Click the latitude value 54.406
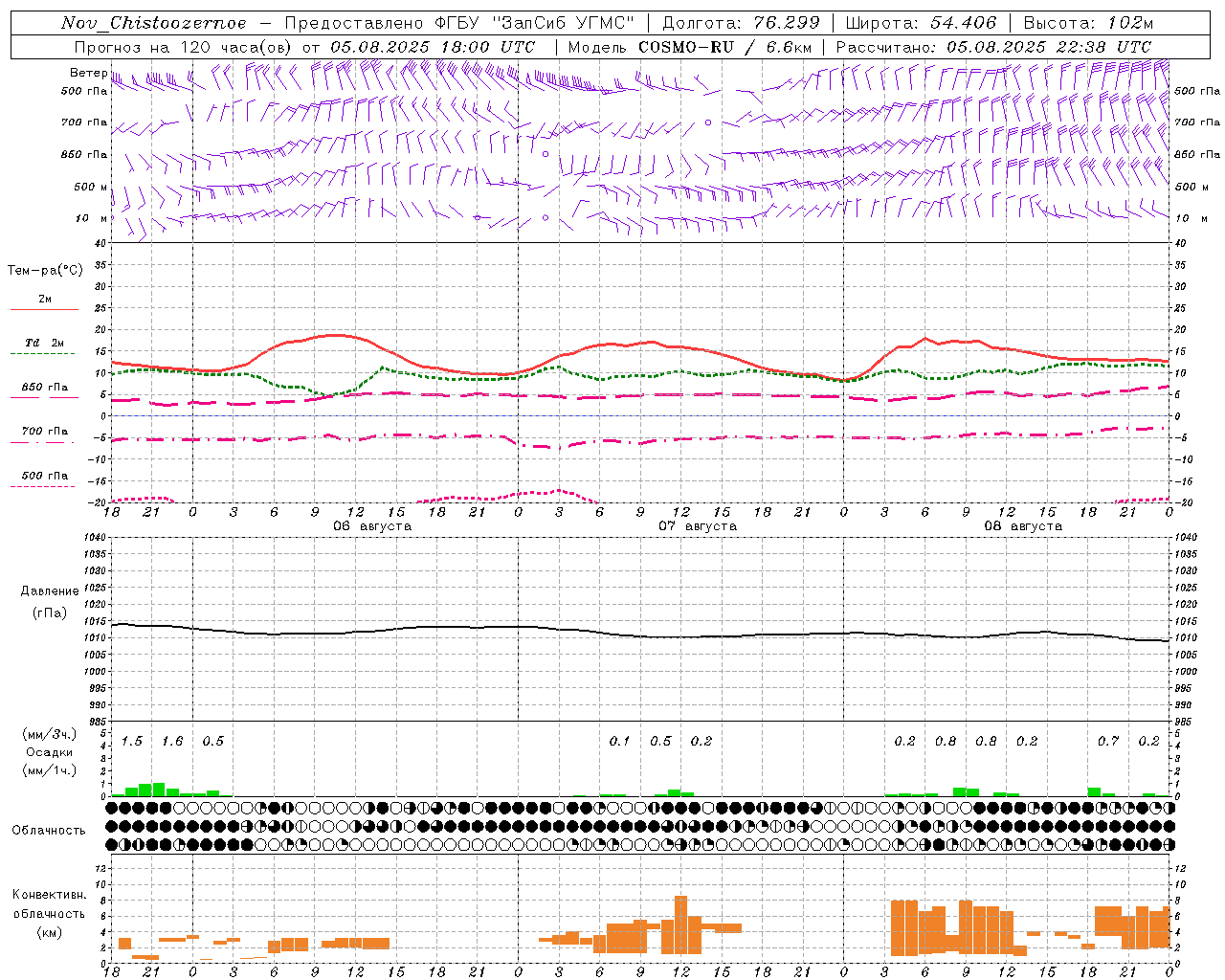 pos(963,23)
